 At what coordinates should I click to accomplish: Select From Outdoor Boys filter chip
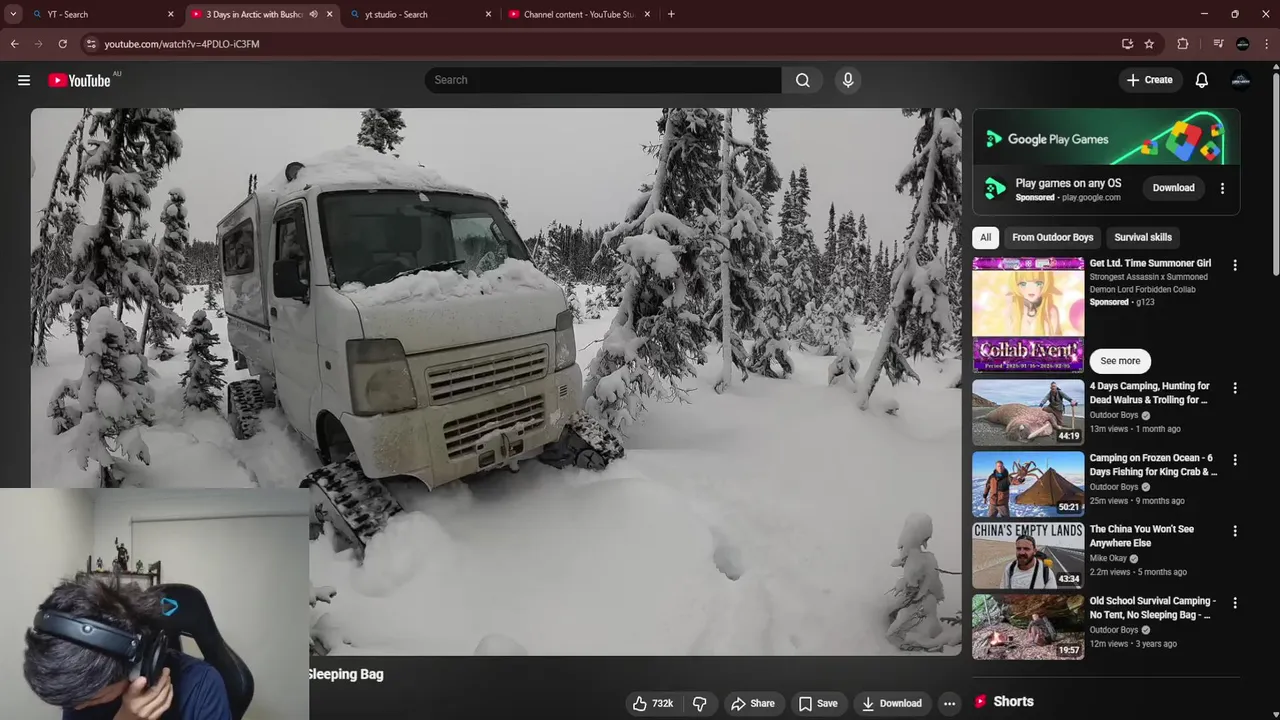[x=1052, y=237]
